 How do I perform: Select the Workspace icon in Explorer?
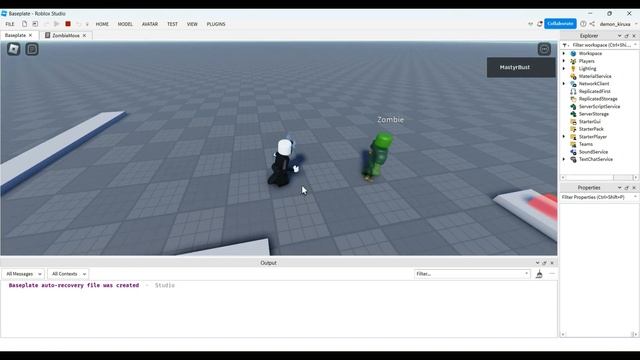pos(573,53)
